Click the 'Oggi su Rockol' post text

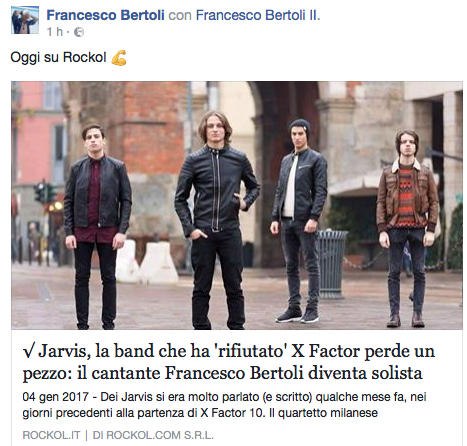tap(58, 57)
